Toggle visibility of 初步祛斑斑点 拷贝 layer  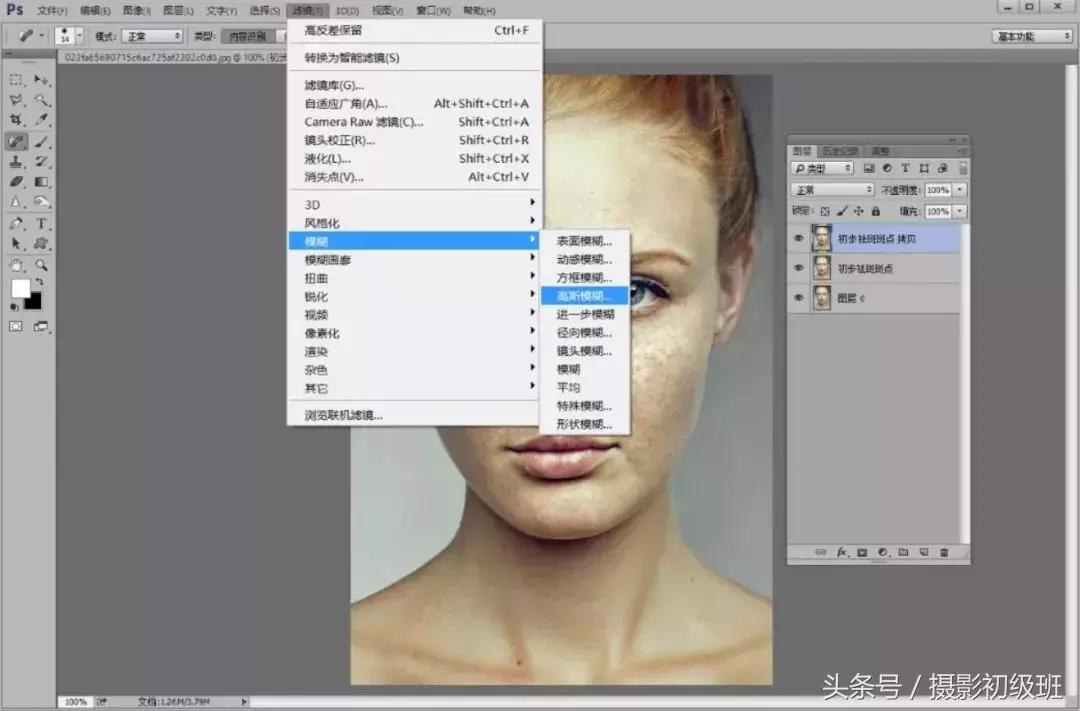(x=798, y=239)
